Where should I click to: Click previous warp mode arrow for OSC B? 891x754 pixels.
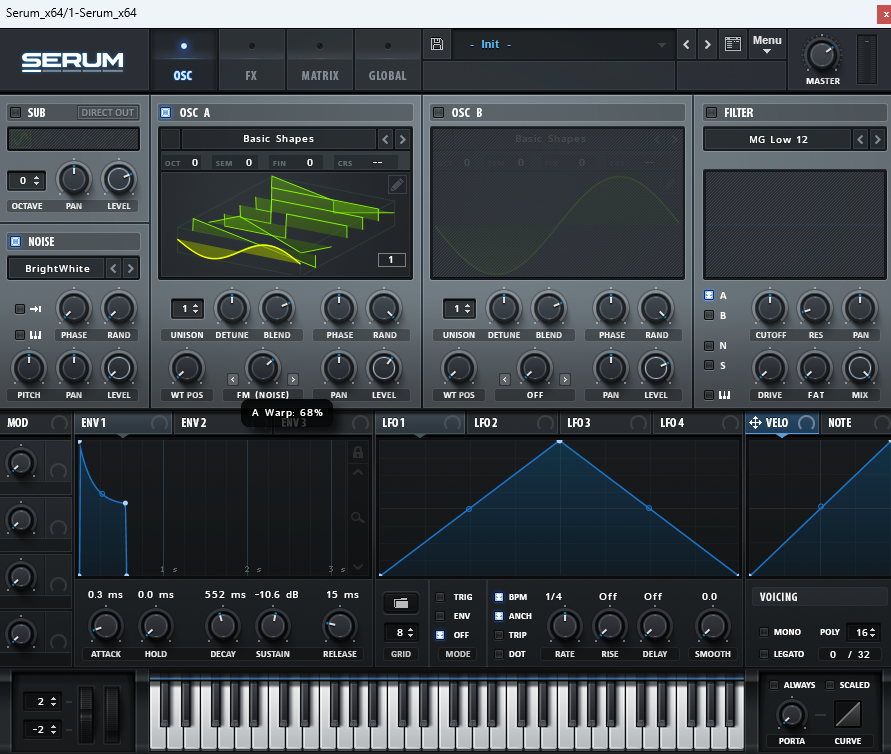(x=505, y=379)
